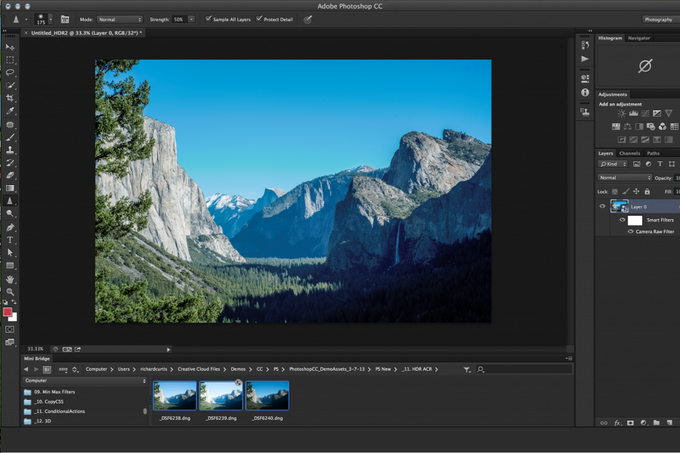Open the 09. Min Max Filters folder

[x=50, y=392]
